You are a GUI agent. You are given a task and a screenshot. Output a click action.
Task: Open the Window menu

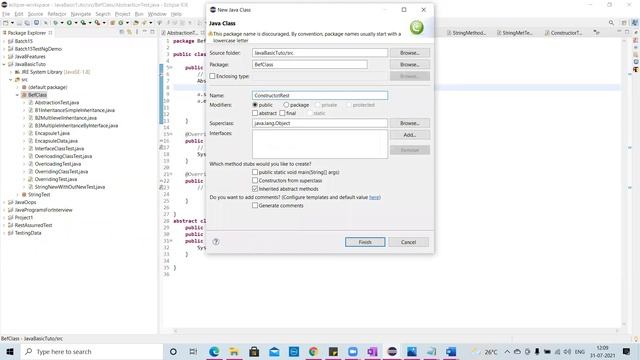157,14
